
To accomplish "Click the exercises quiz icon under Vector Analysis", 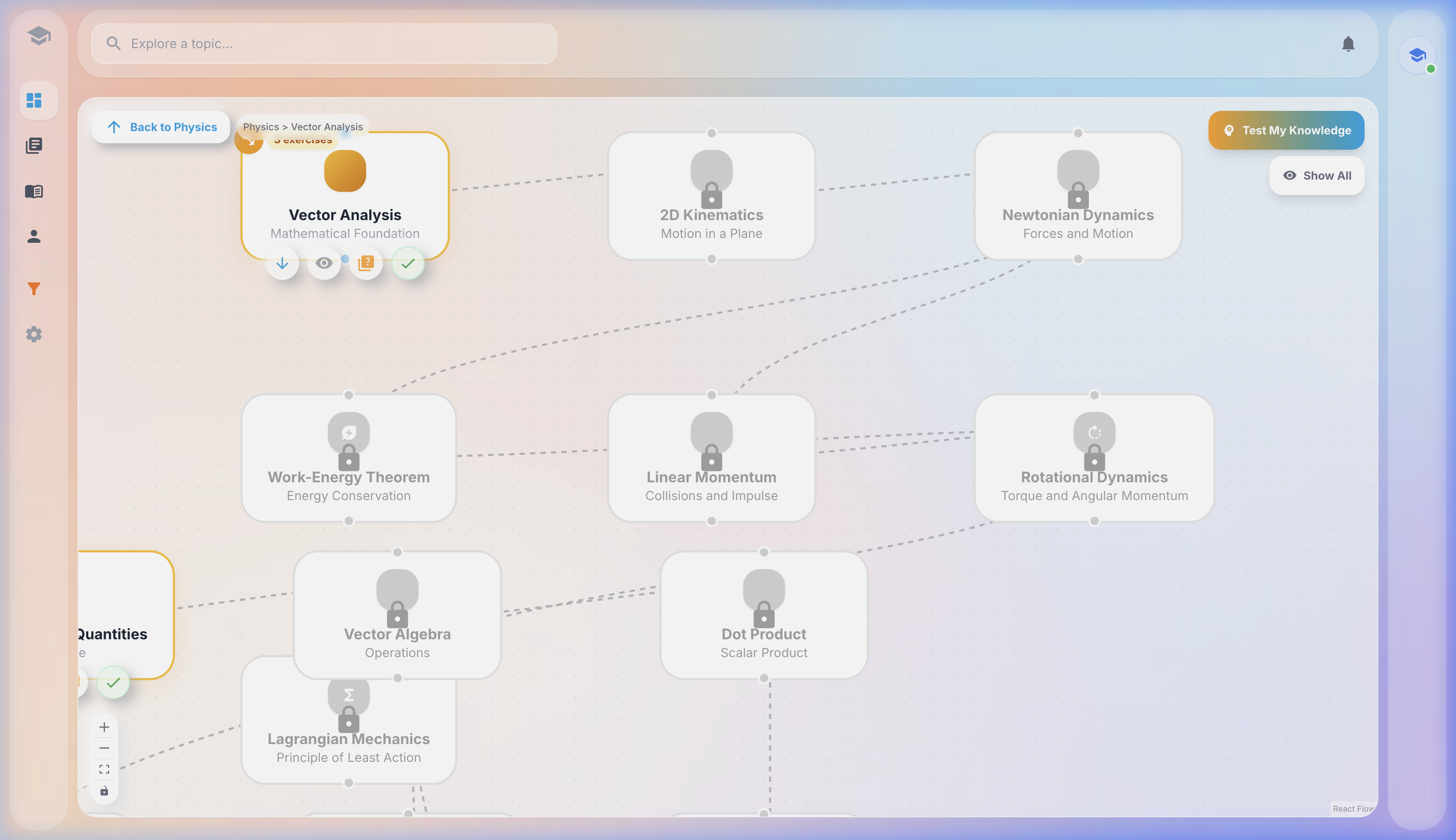I will pyautogui.click(x=367, y=263).
